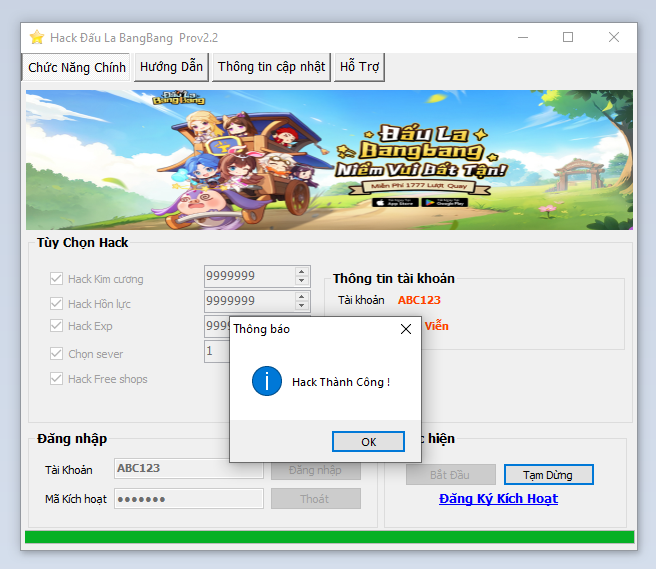Focus the Mã Kích hoạt password field
The image size is (656, 569).
(189, 499)
